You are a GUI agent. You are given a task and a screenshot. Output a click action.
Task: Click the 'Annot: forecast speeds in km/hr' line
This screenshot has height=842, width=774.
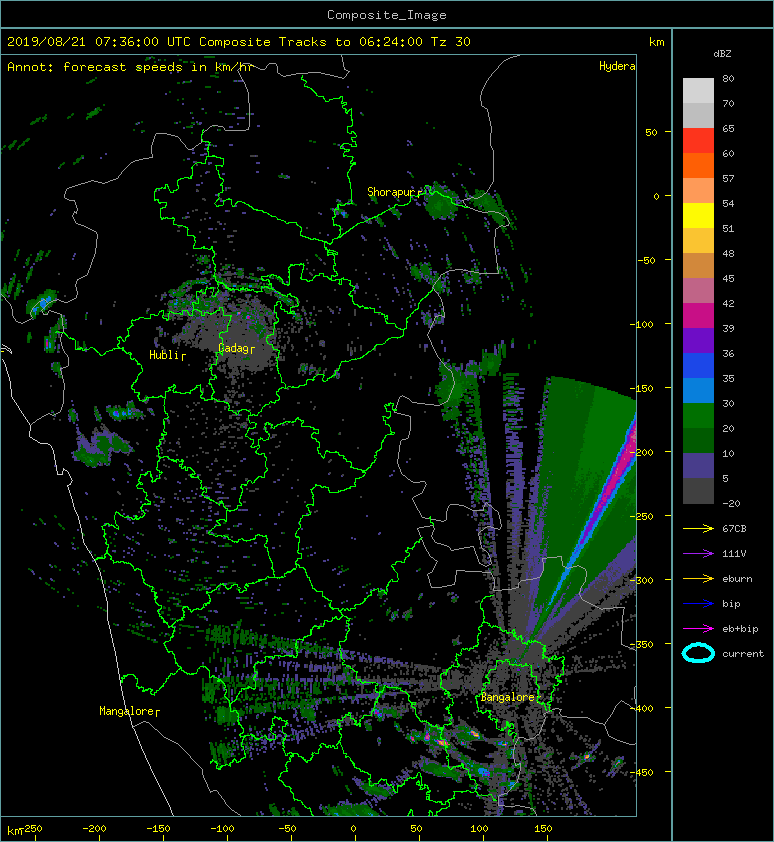tap(130, 67)
